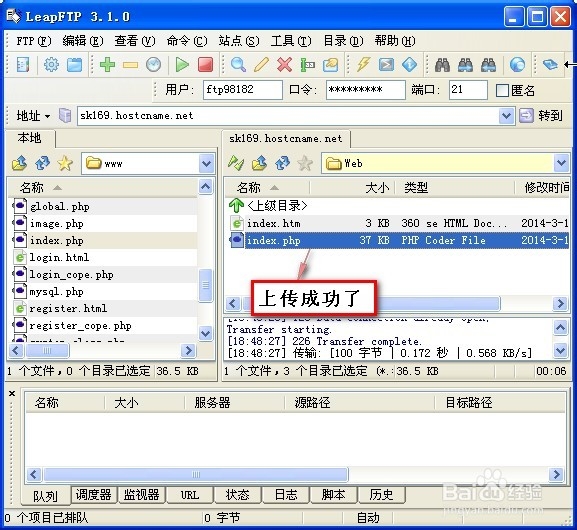Click the first toolbar document icon
The image size is (577, 530).
23,65
